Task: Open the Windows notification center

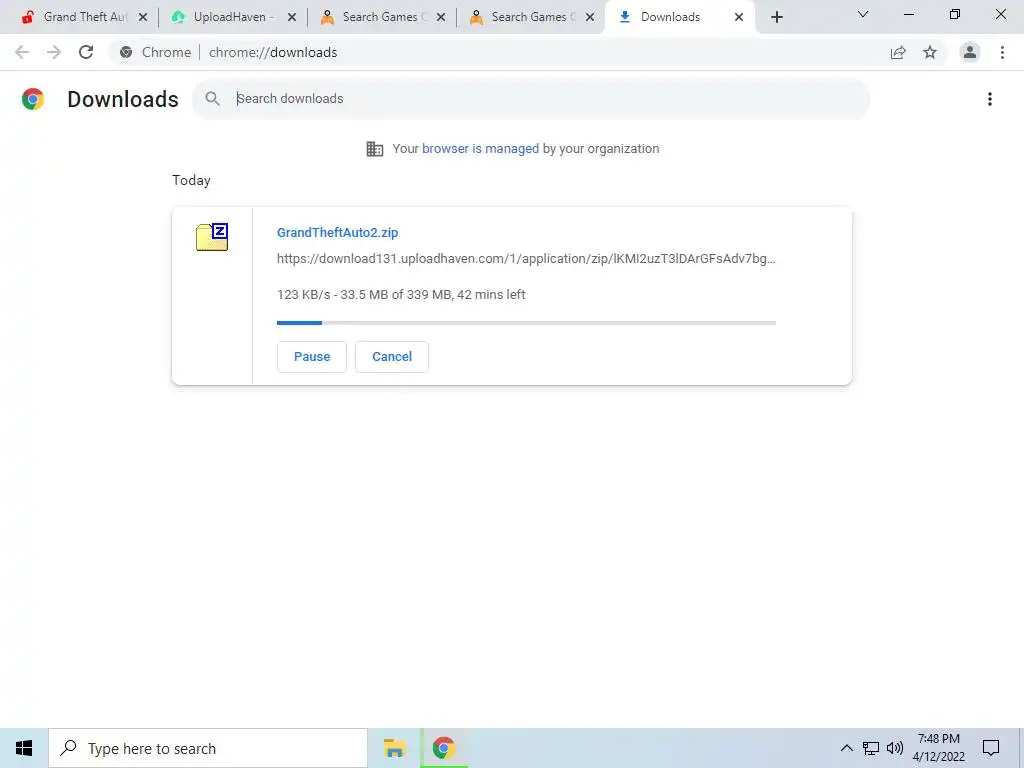Action: pos(991,748)
